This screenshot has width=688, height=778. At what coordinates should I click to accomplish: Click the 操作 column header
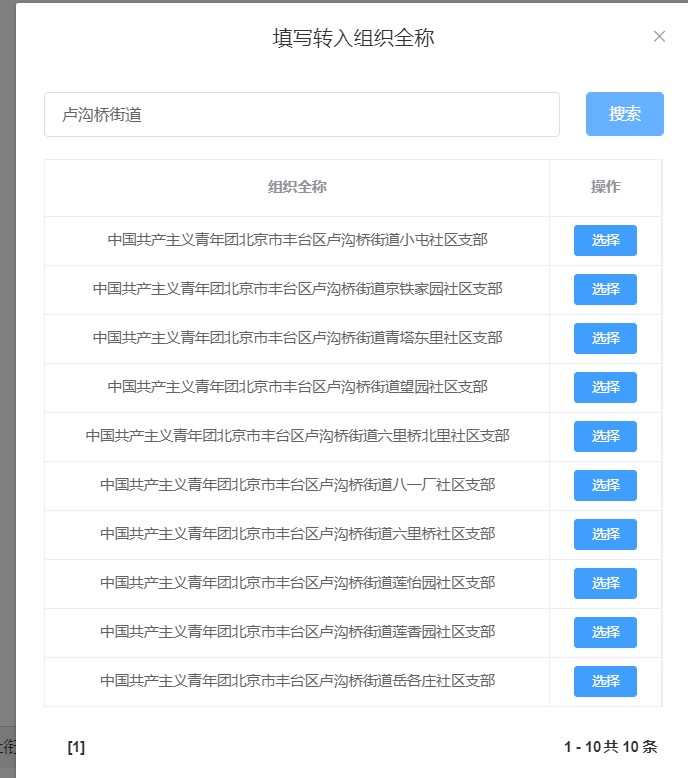[605, 187]
